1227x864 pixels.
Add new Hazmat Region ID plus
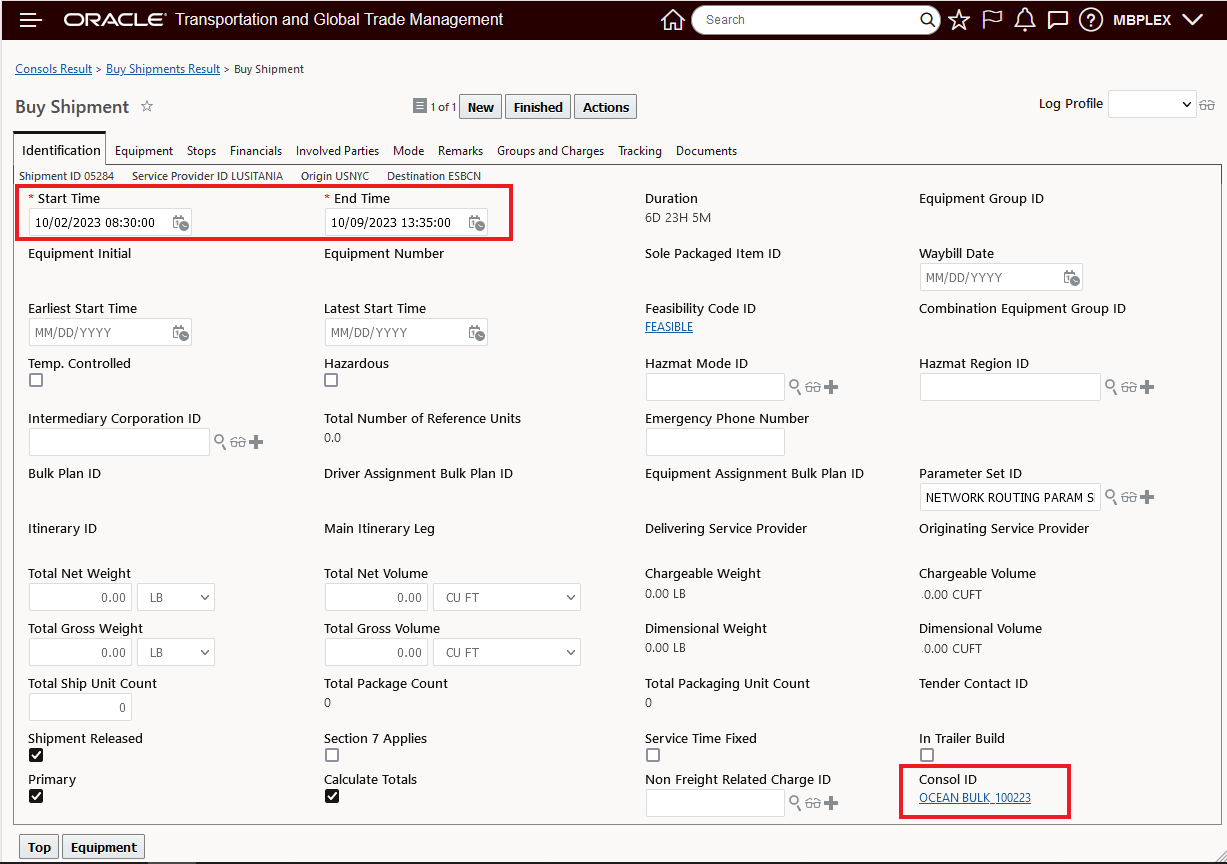click(x=1146, y=387)
